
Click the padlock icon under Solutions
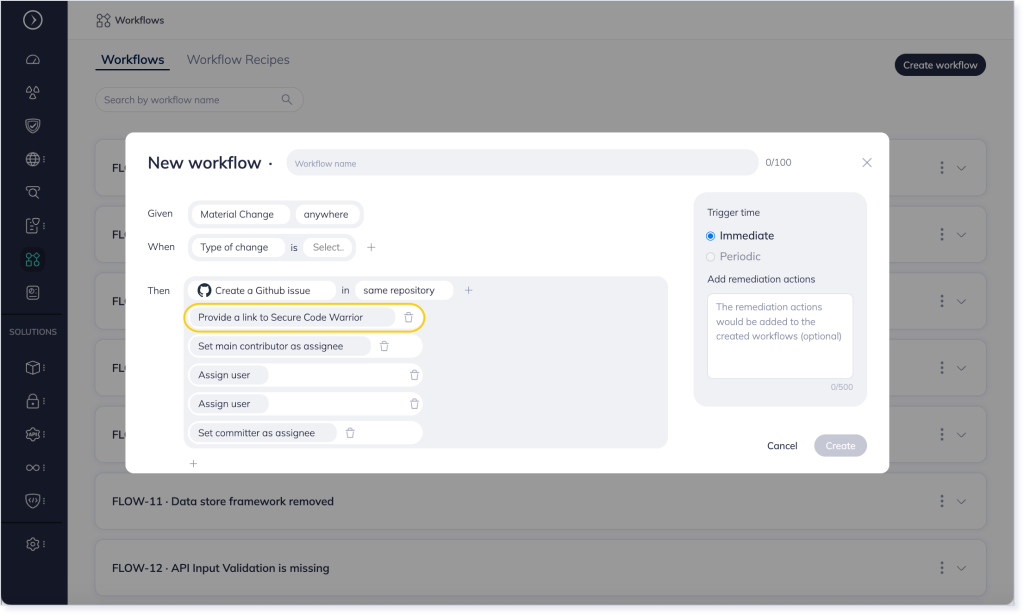pos(33,401)
